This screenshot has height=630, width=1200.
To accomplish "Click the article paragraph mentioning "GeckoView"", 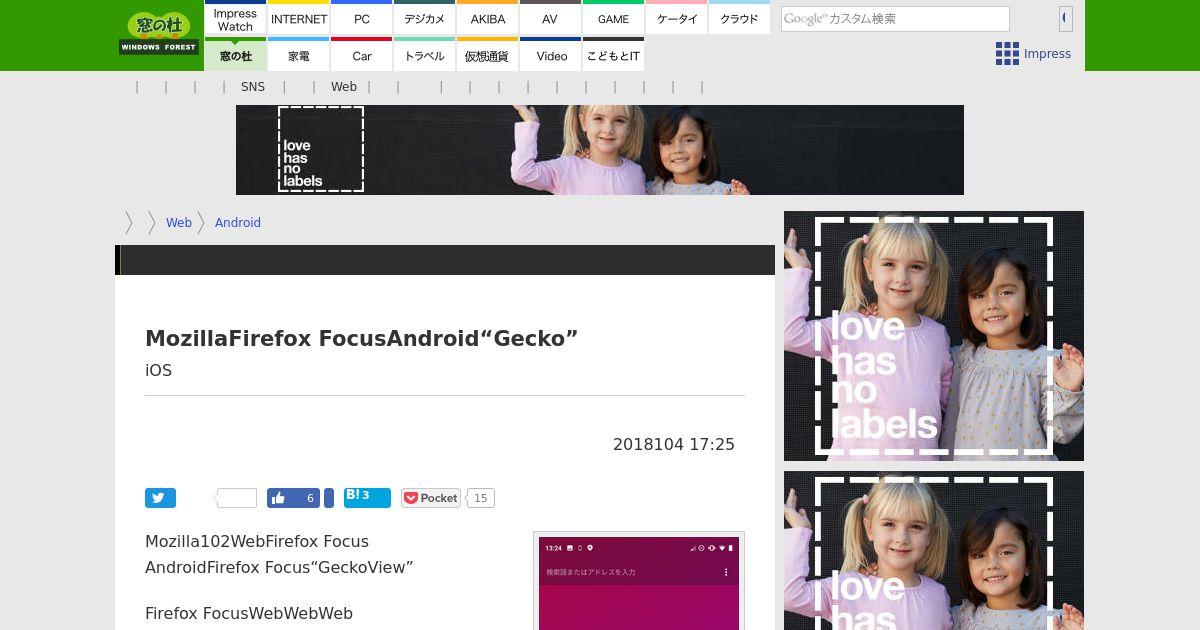I will (279, 554).
